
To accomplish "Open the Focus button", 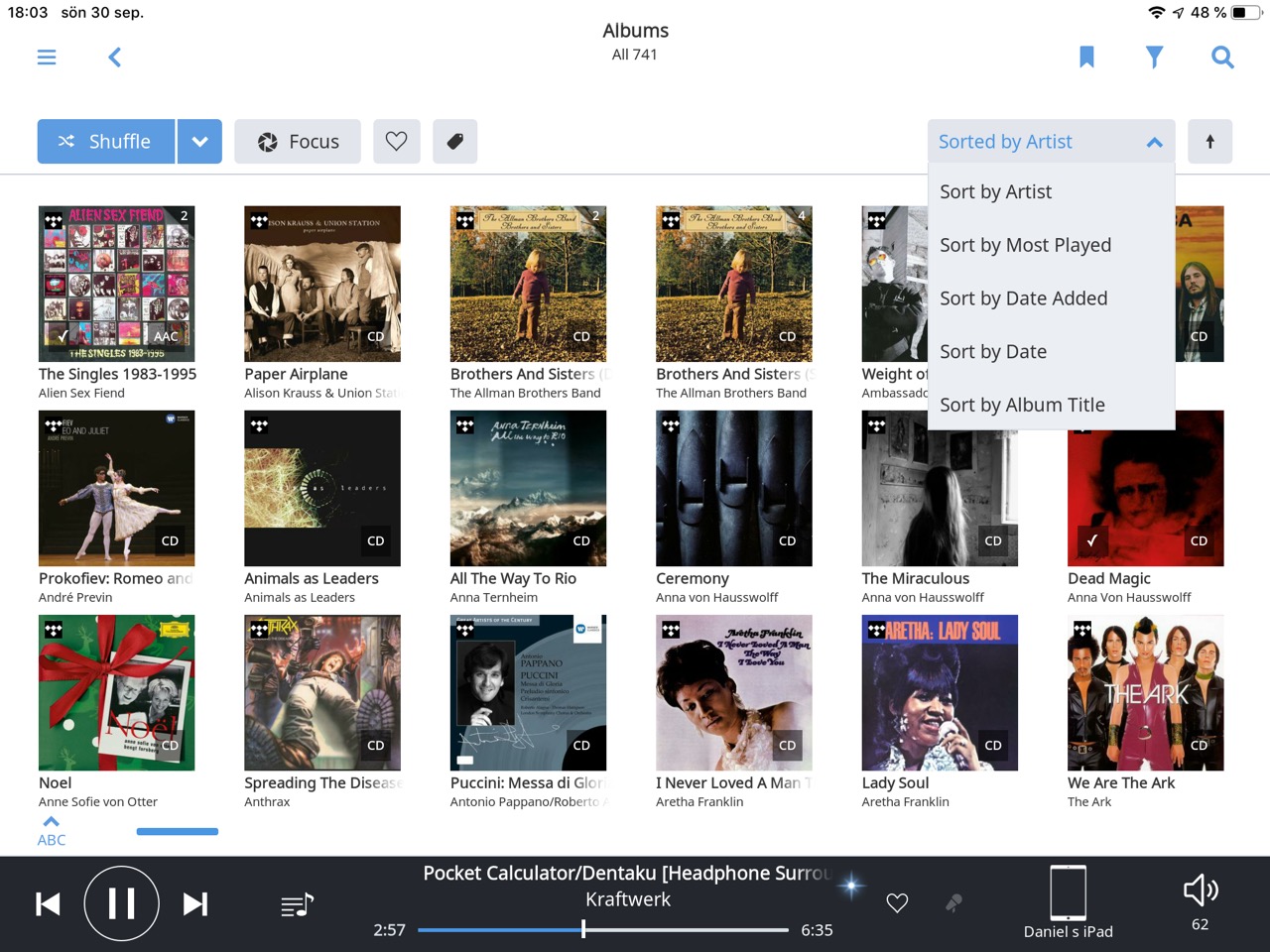I will 299,142.
